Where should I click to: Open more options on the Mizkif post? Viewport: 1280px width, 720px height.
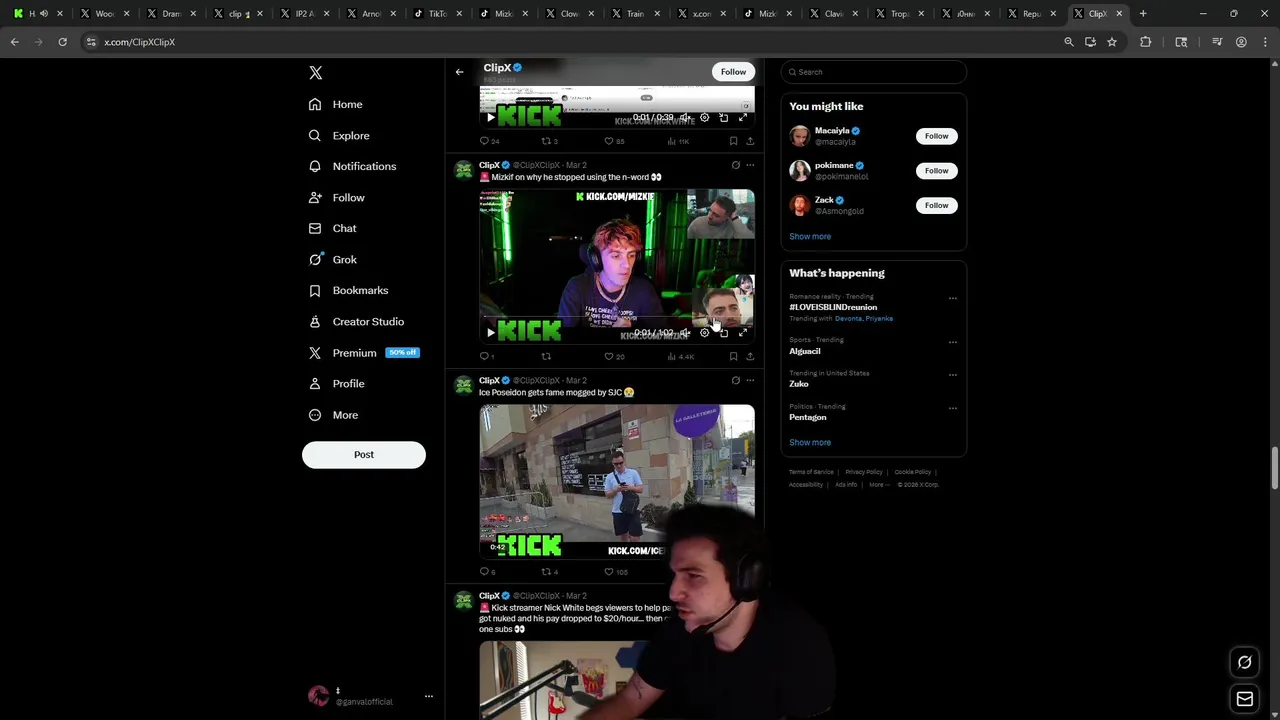click(x=750, y=165)
